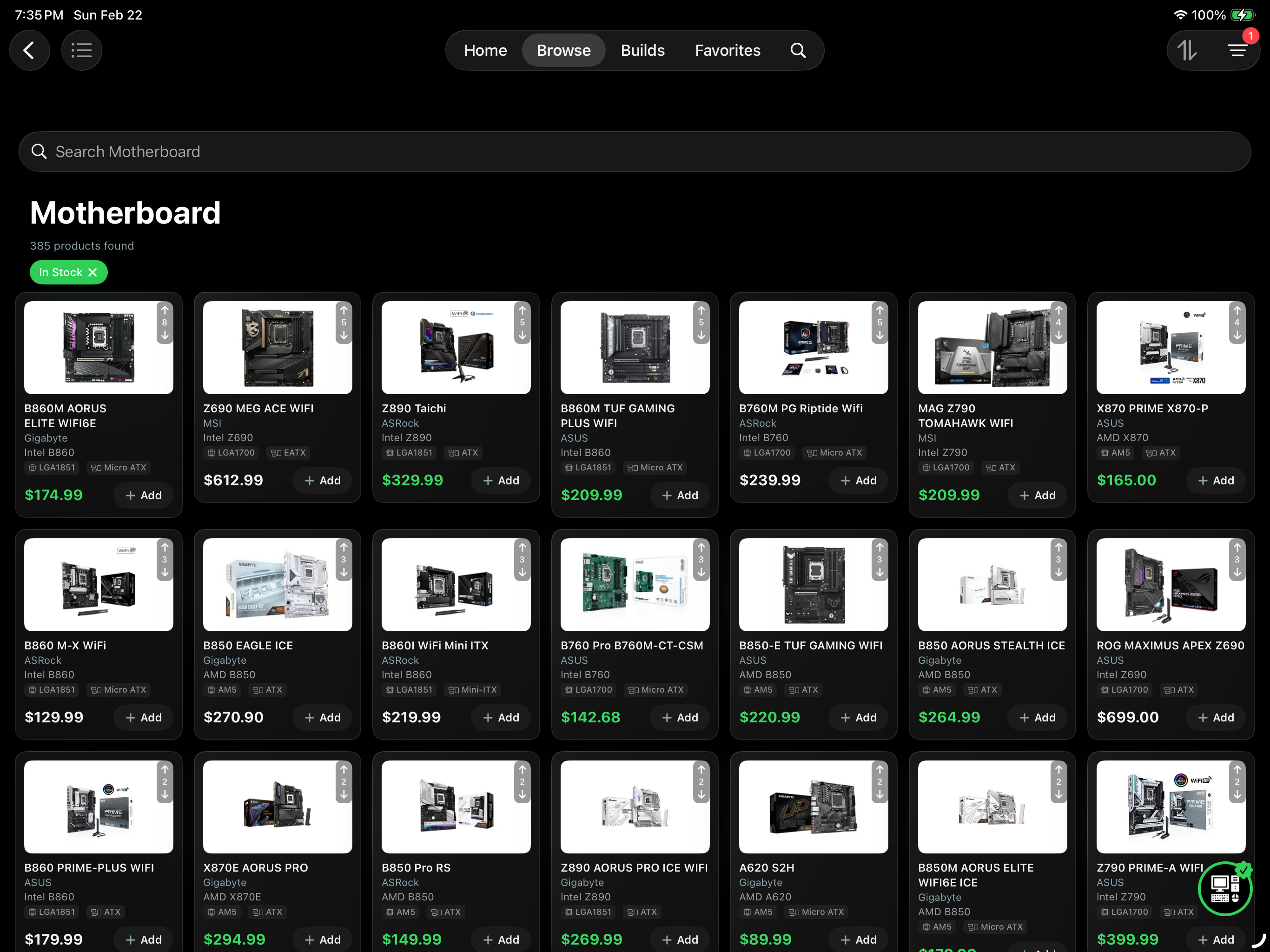Click the vote stepper on B850-E TUF GAMING

[x=880, y=559]
